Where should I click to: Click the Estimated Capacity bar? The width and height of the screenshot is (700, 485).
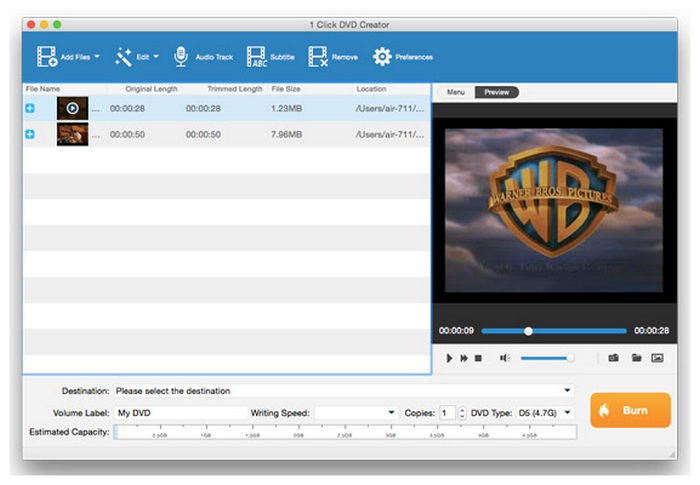[x=345, y=432]
